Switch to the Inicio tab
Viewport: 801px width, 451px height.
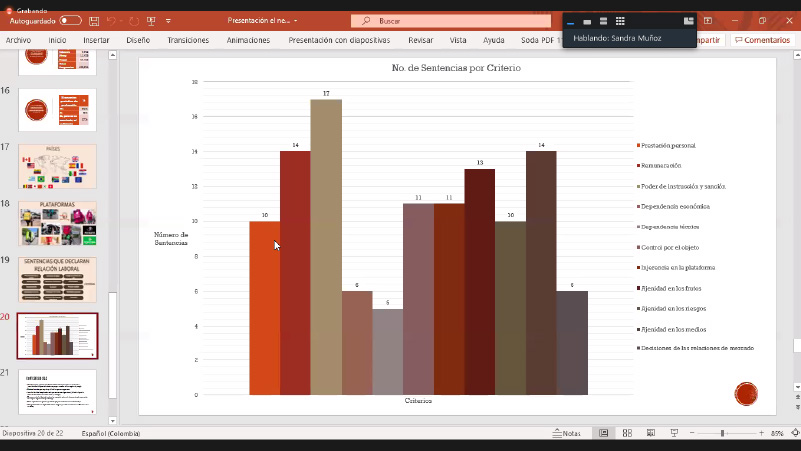coord(57,40)
